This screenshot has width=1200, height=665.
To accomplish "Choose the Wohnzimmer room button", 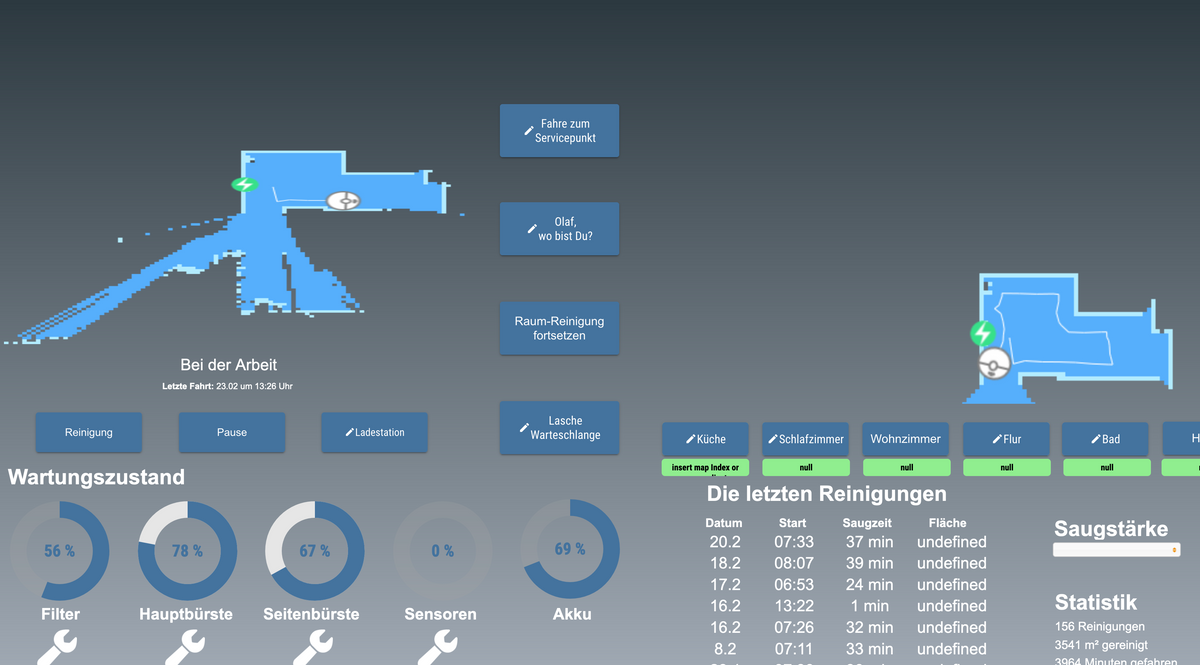I will coord(905,439).
